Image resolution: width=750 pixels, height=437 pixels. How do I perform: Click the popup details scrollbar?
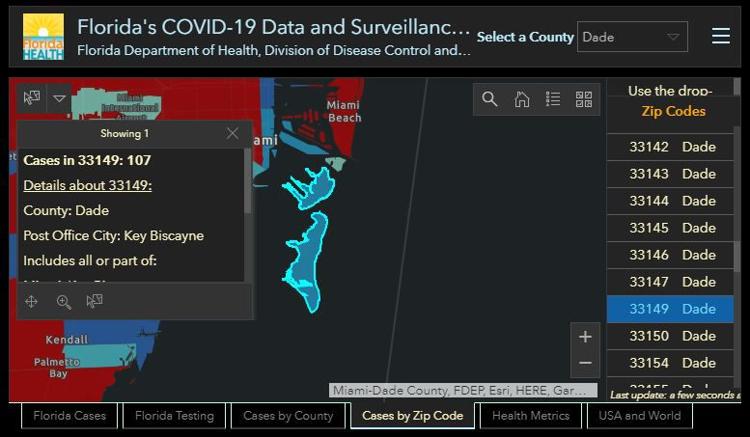click(248, 182)
